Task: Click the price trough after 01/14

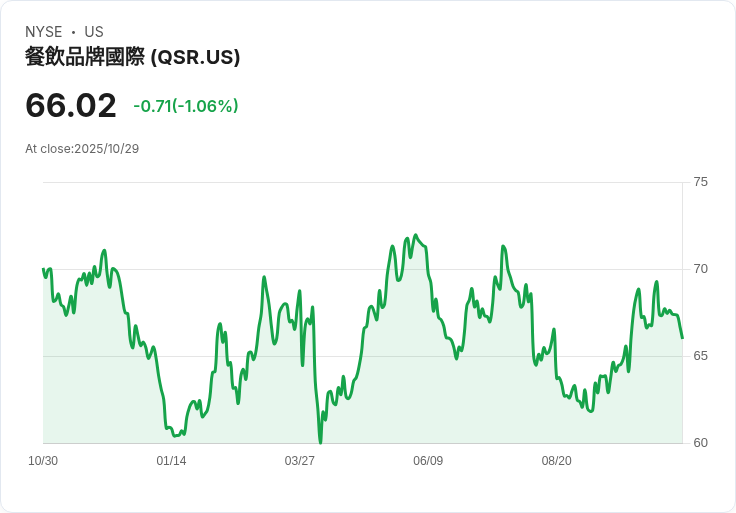Action: [176, 436]
